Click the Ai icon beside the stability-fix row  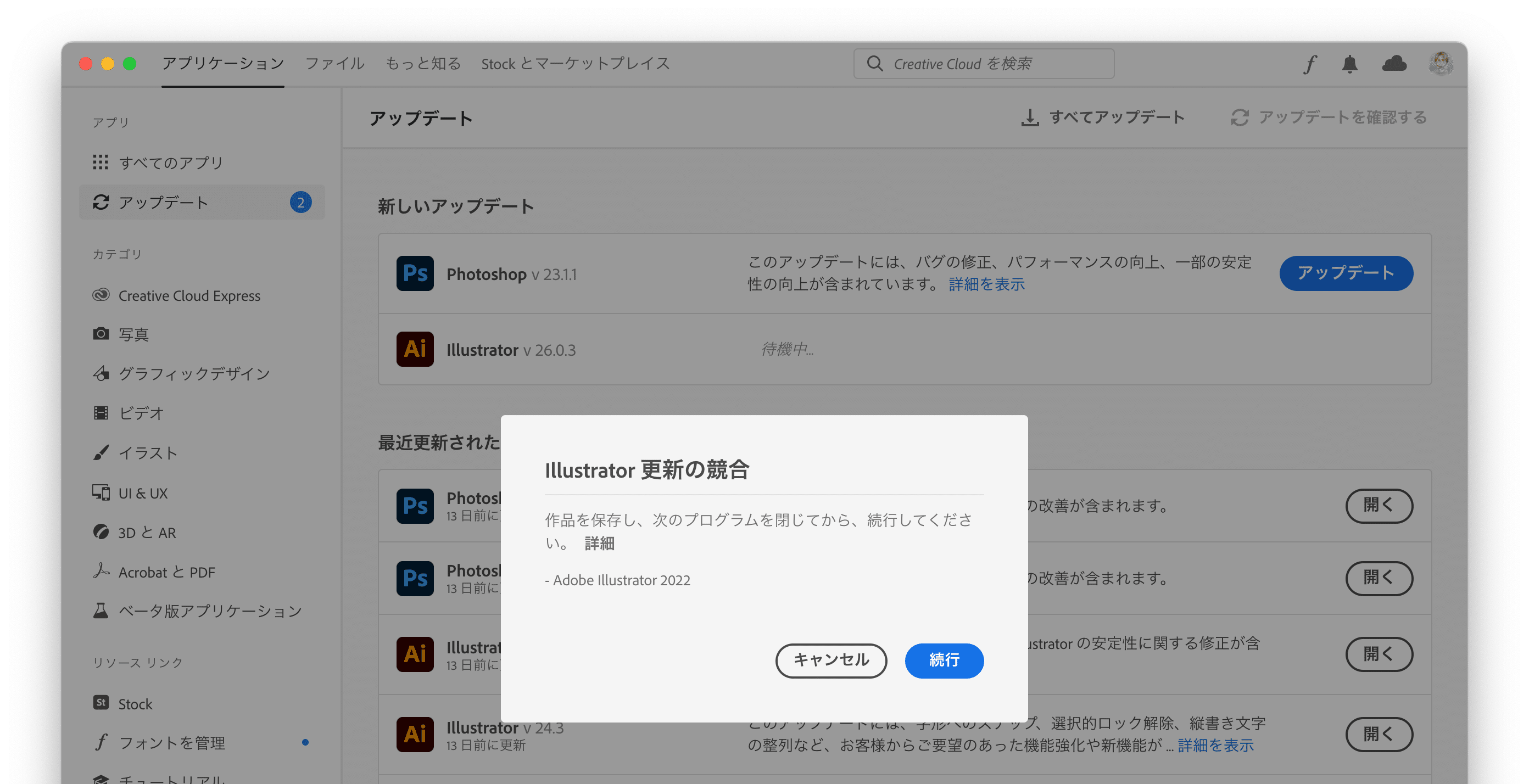coord(415,654)
